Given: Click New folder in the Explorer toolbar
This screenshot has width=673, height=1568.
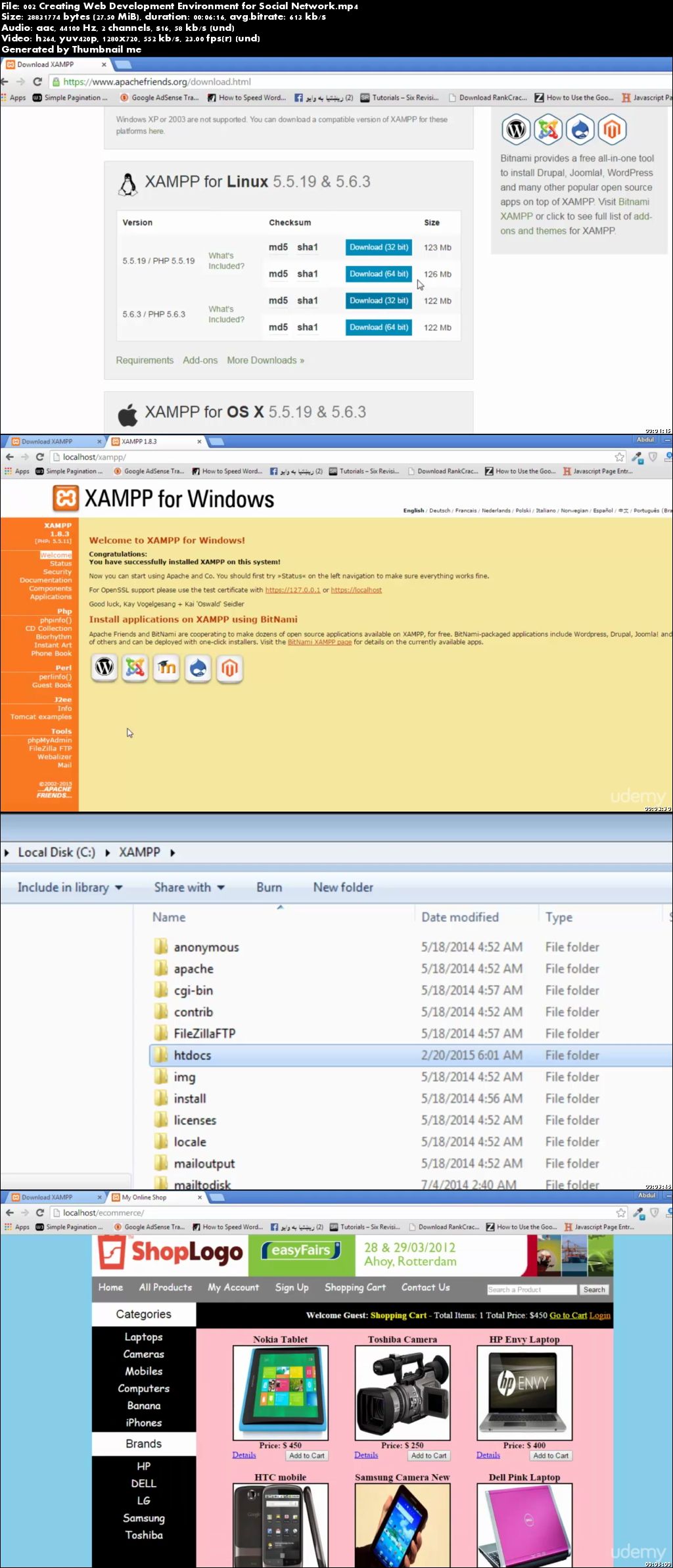Looking at the screenshot, I should [343, 887].
